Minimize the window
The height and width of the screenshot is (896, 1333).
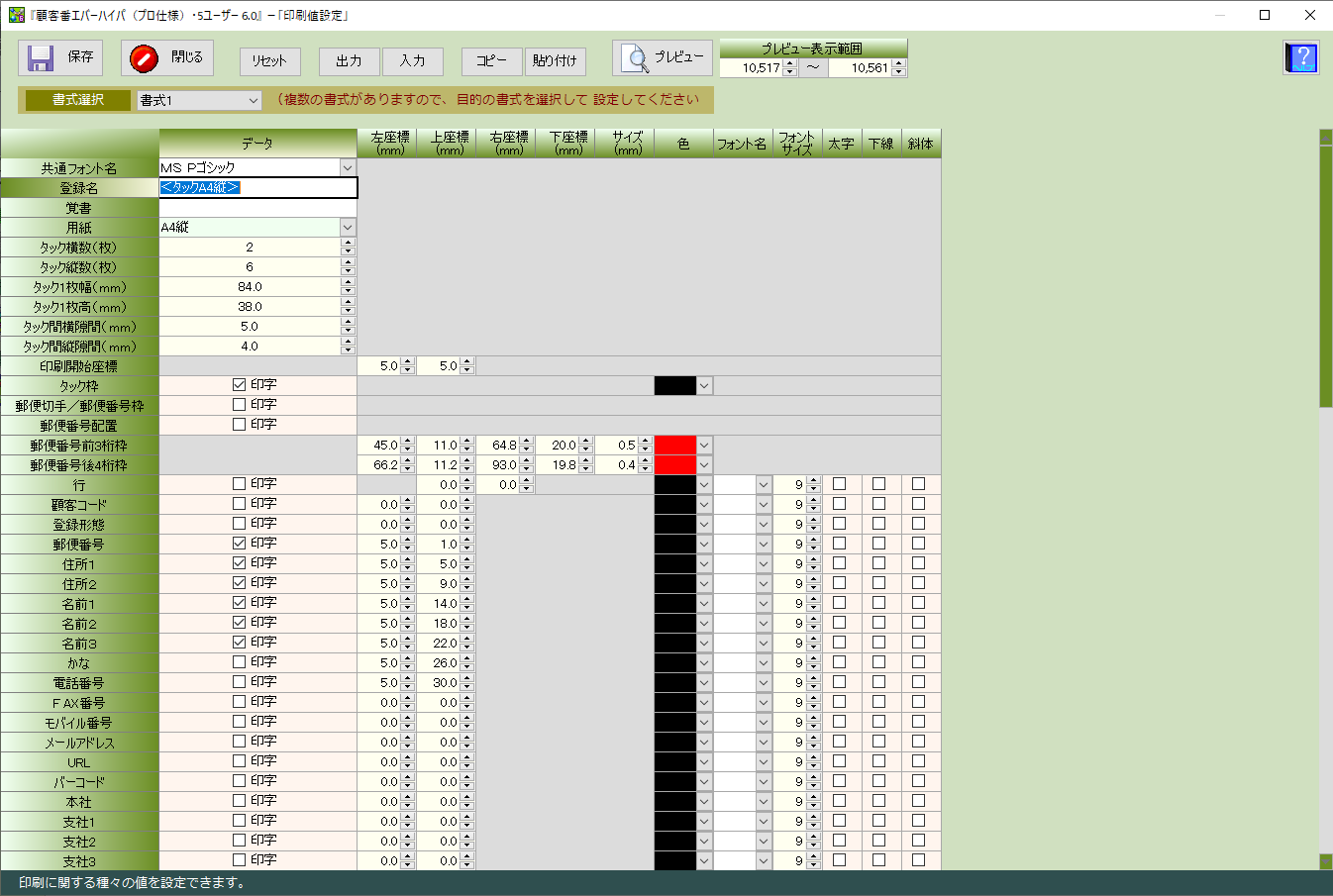(1219, 15)
